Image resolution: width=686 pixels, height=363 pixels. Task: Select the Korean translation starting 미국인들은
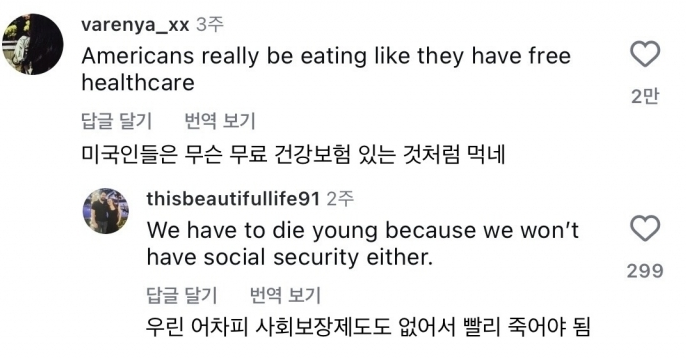294,154
